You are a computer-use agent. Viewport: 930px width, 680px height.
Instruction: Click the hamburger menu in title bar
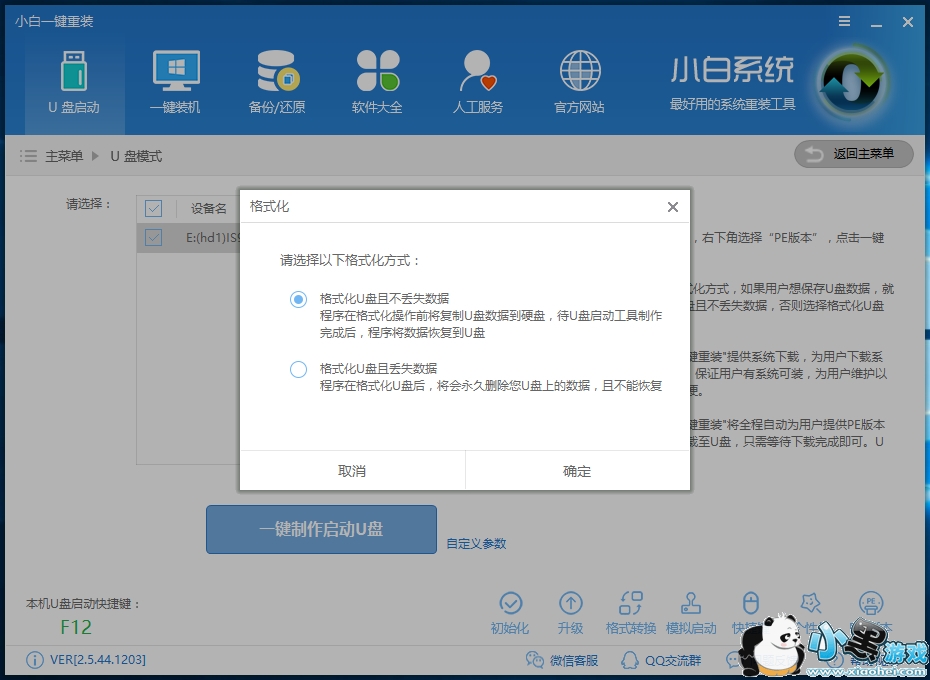pos(845,21)
